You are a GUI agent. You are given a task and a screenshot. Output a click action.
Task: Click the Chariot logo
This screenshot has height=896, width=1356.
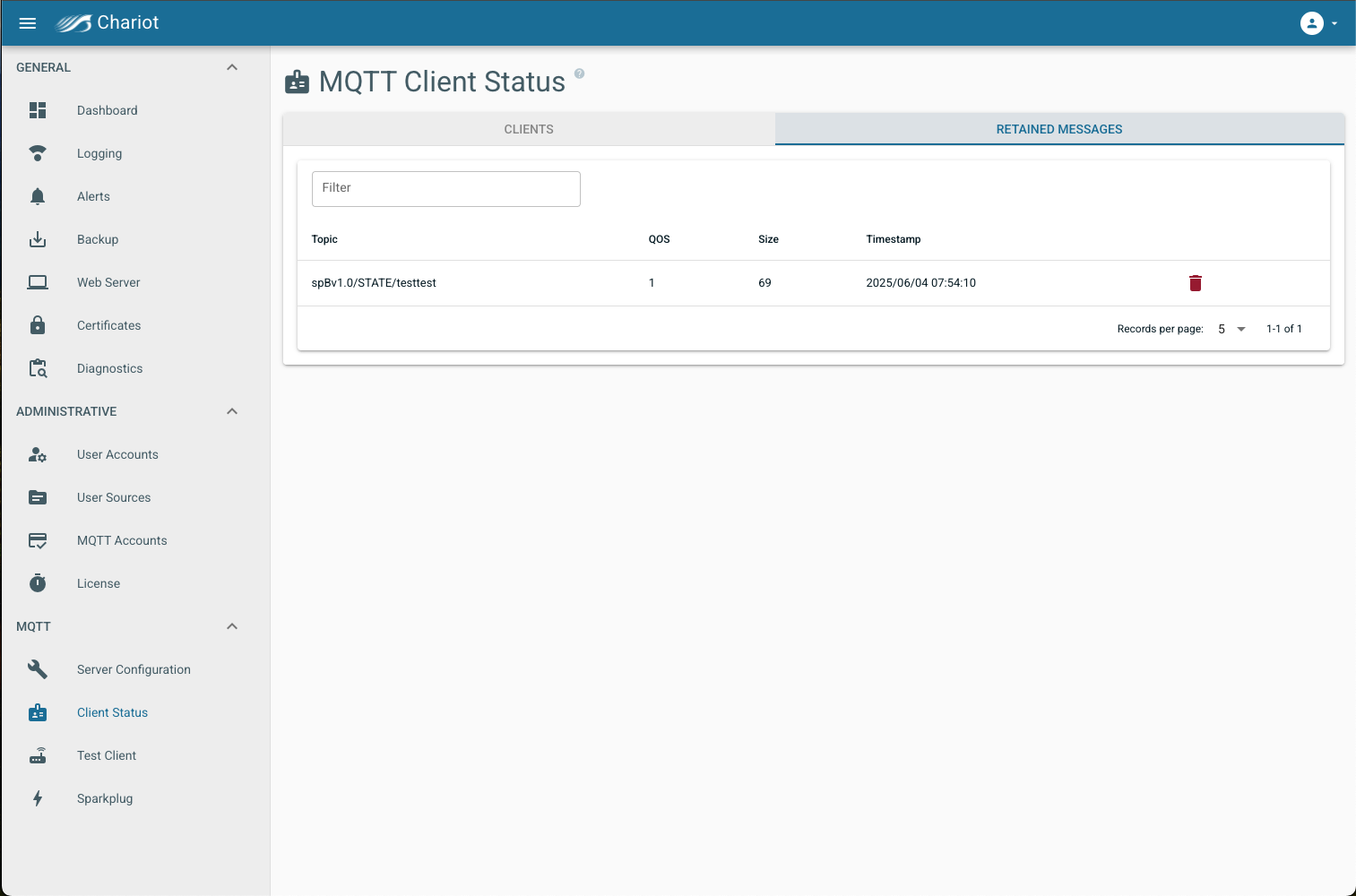108,23
